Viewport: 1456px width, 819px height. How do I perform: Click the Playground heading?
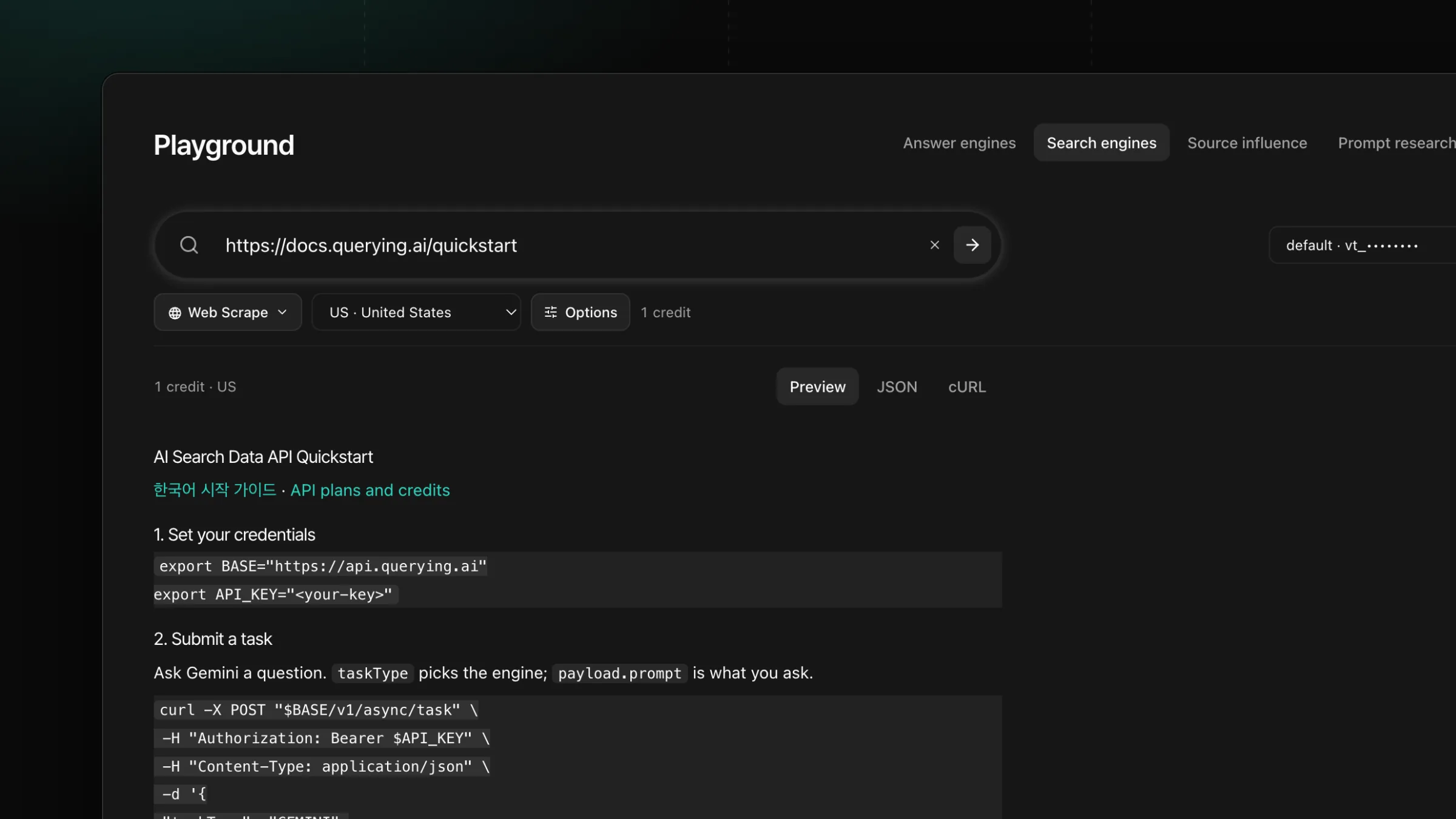pyautogui.click(x=223, y=145)
